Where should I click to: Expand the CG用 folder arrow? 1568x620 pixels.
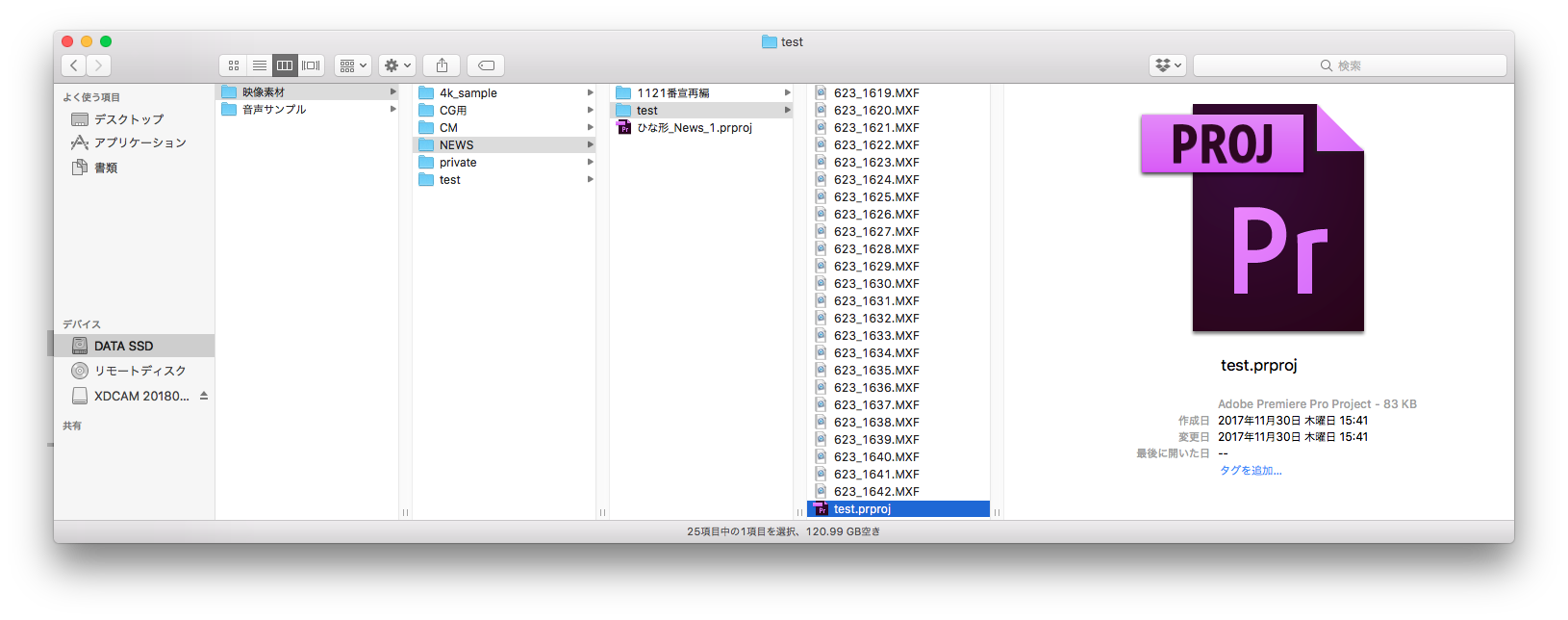(x=590, y=111)
